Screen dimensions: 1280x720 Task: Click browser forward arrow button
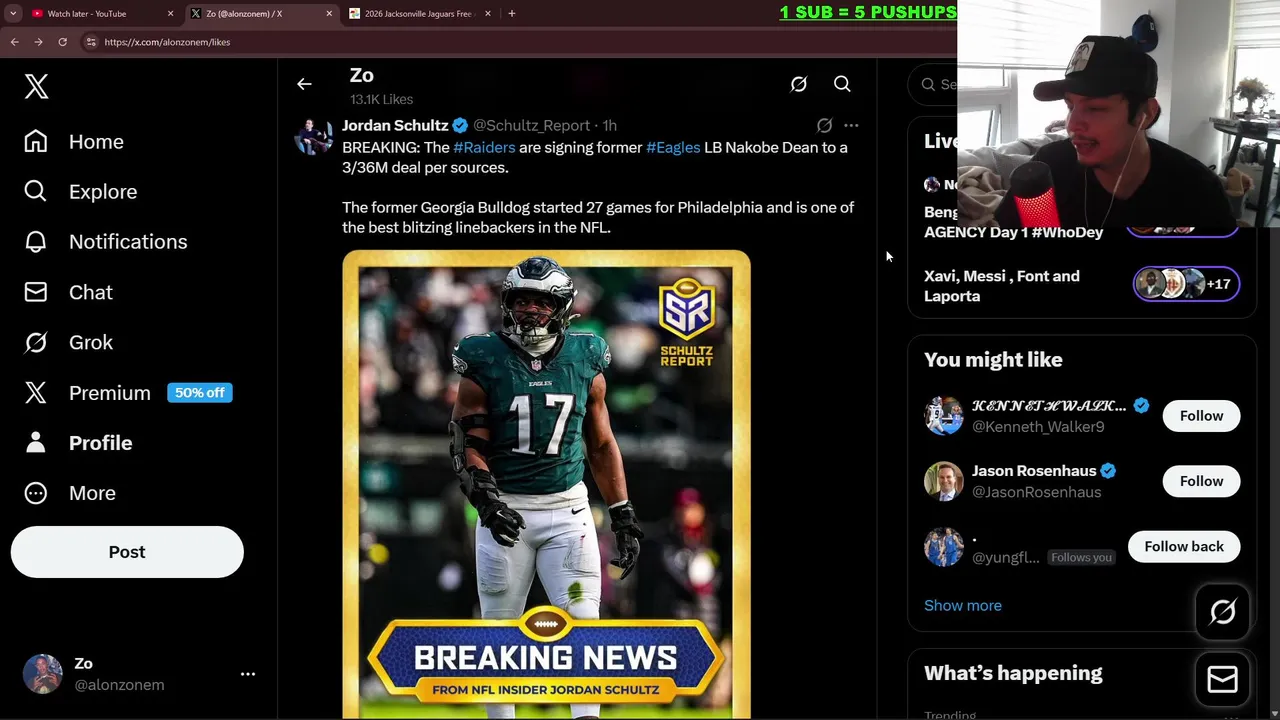coord(38,42)
